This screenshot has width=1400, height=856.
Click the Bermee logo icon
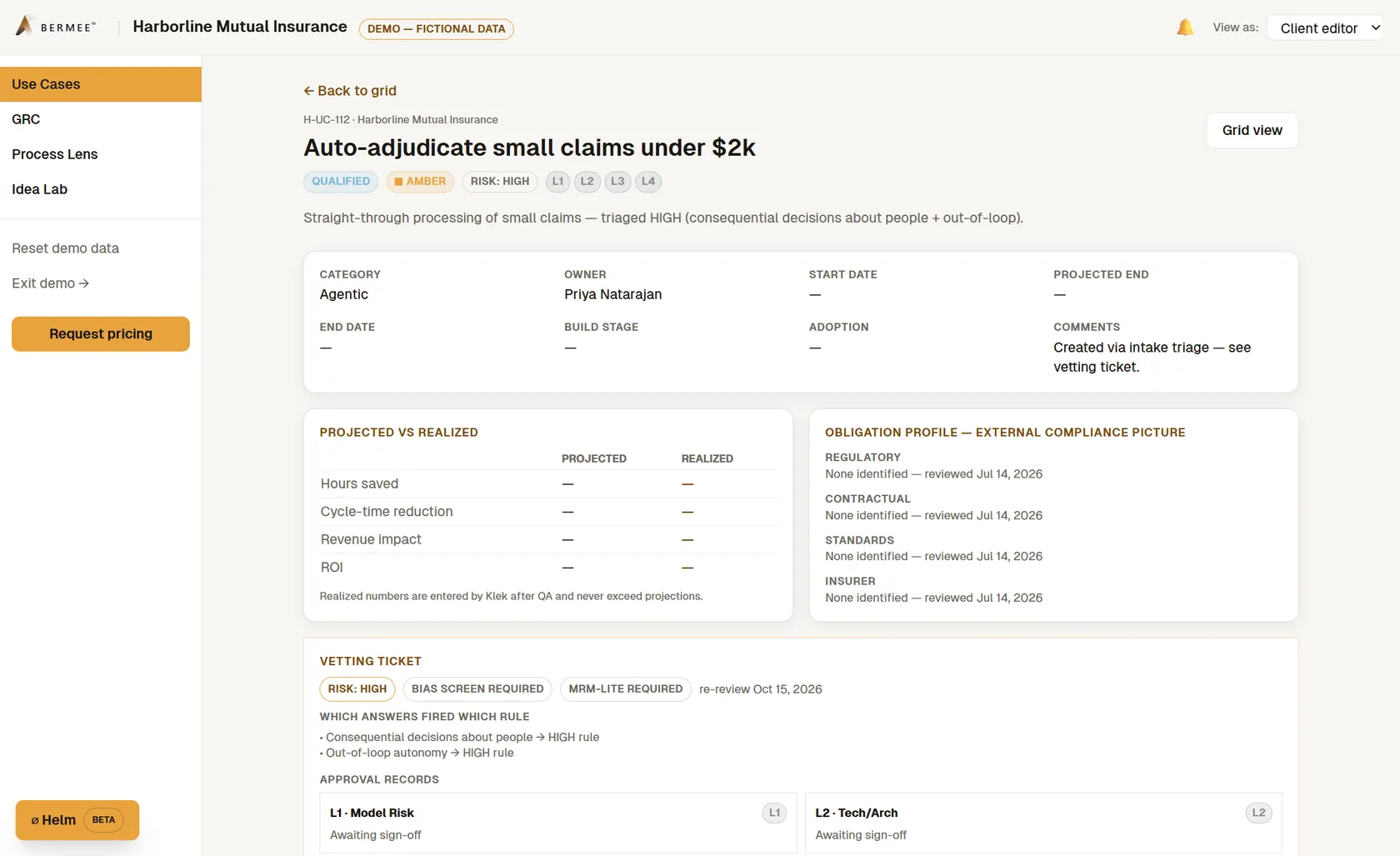tap(25, 26)
